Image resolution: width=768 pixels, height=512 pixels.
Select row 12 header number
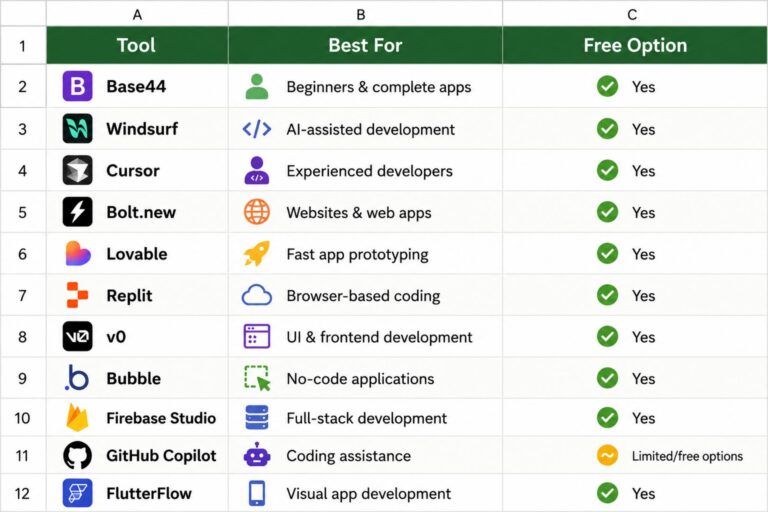tap(23, 493)
